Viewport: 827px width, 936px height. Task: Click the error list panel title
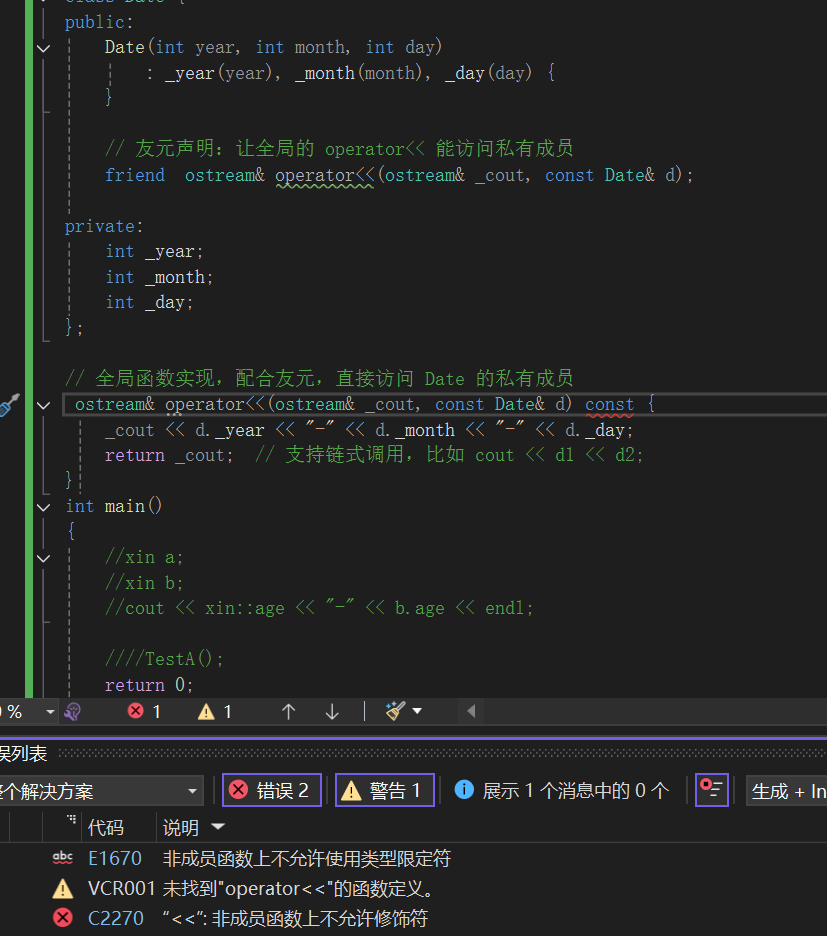pyautogui.click(x=23, y=753)
